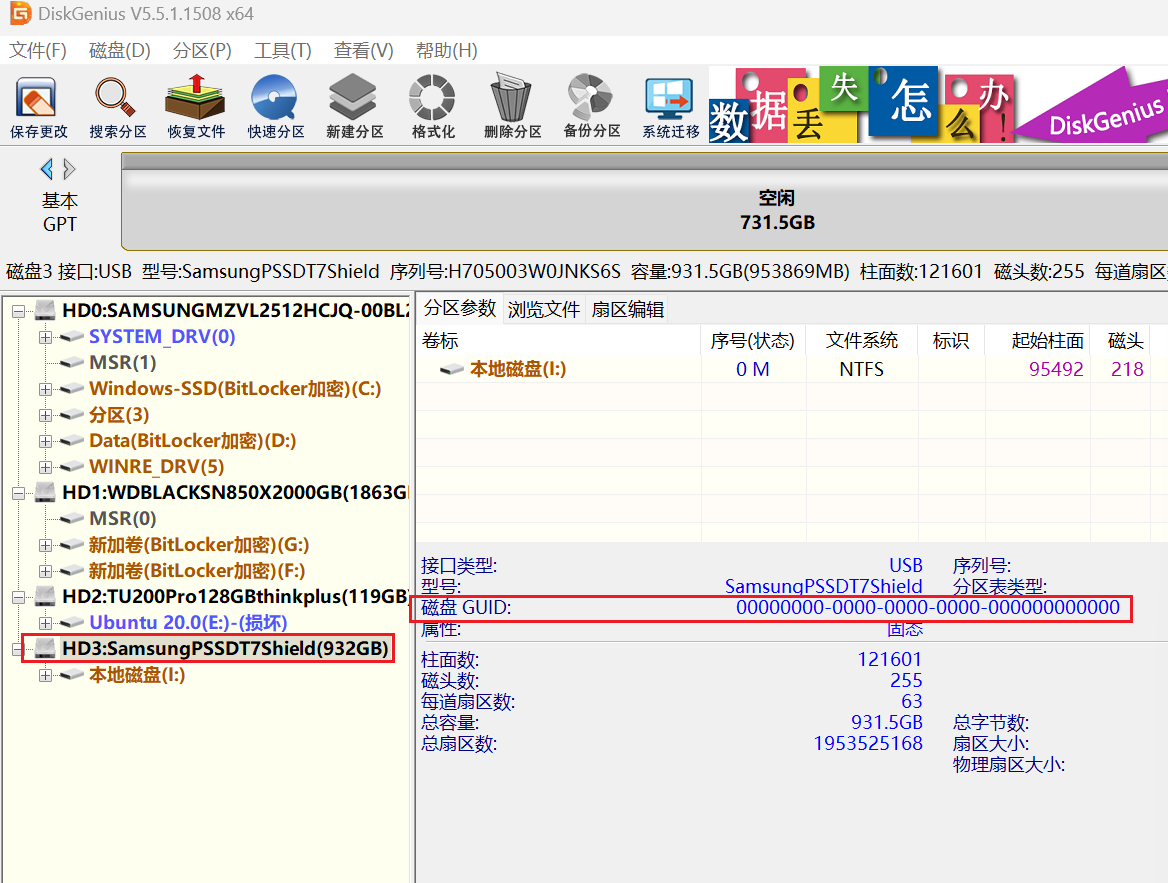
Task: Click the 1953525168 total sectors value
Action: [x=868, y=744]
